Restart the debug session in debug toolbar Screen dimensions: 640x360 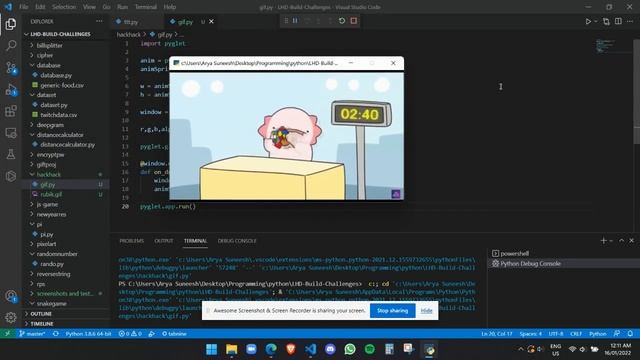[x=342, y=21]
